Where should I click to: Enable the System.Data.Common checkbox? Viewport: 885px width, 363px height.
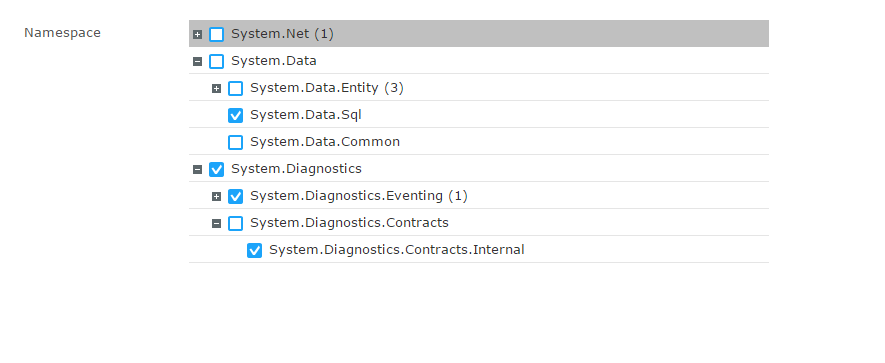(235, 142)
